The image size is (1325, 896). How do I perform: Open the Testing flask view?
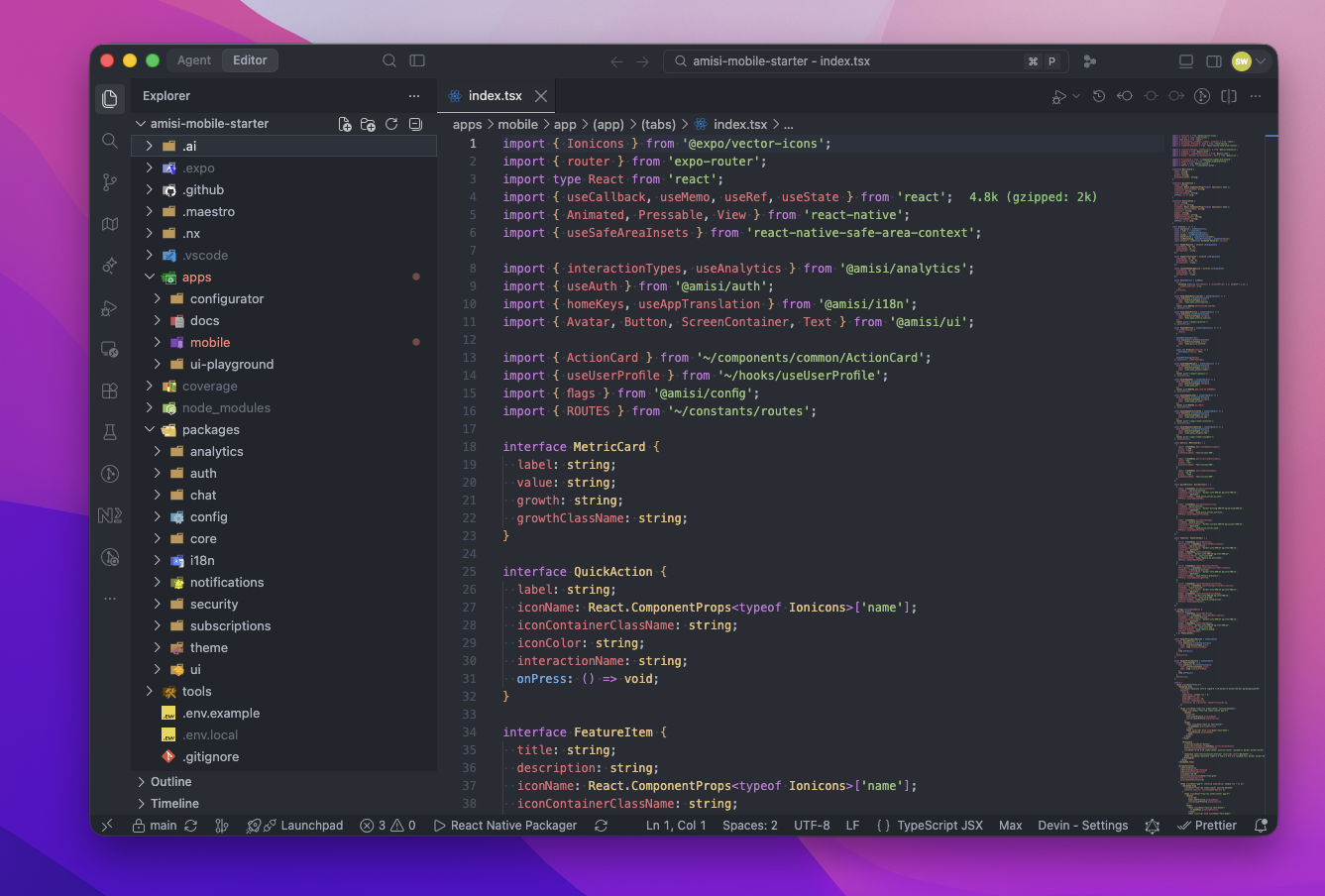110,432
